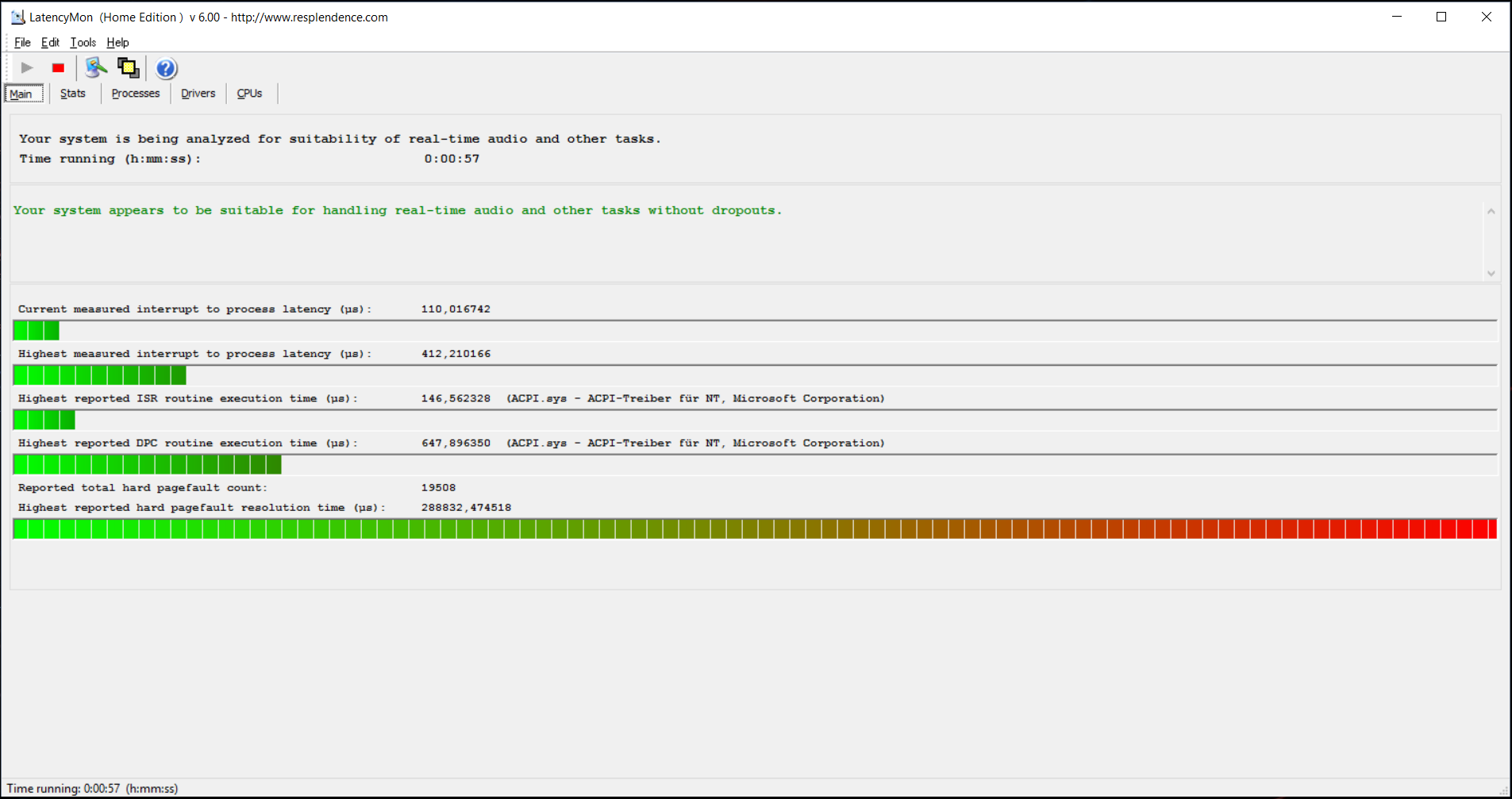
Task: Click value 412,210166 highest latency
Action: coord(456,354)
